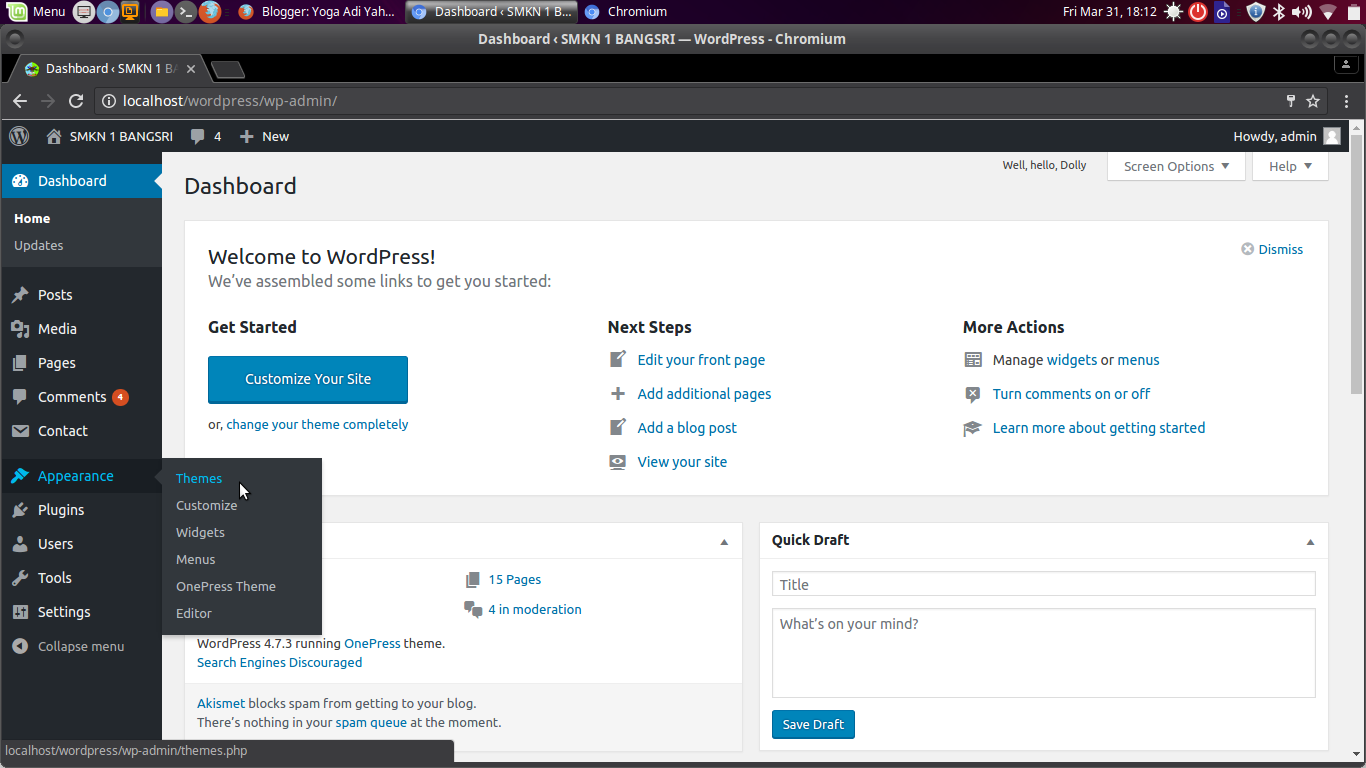1366x768 pixels.
Task: Collapse the Quick Draft panel with its arrow
Action: click(1310, 542)
